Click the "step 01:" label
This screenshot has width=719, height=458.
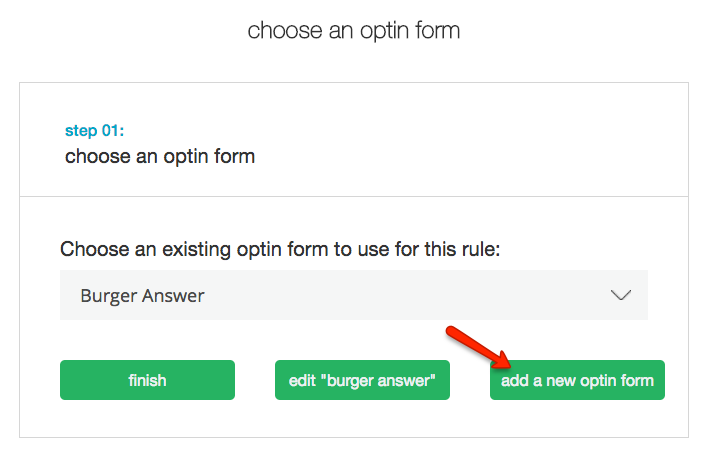point(94,131)
